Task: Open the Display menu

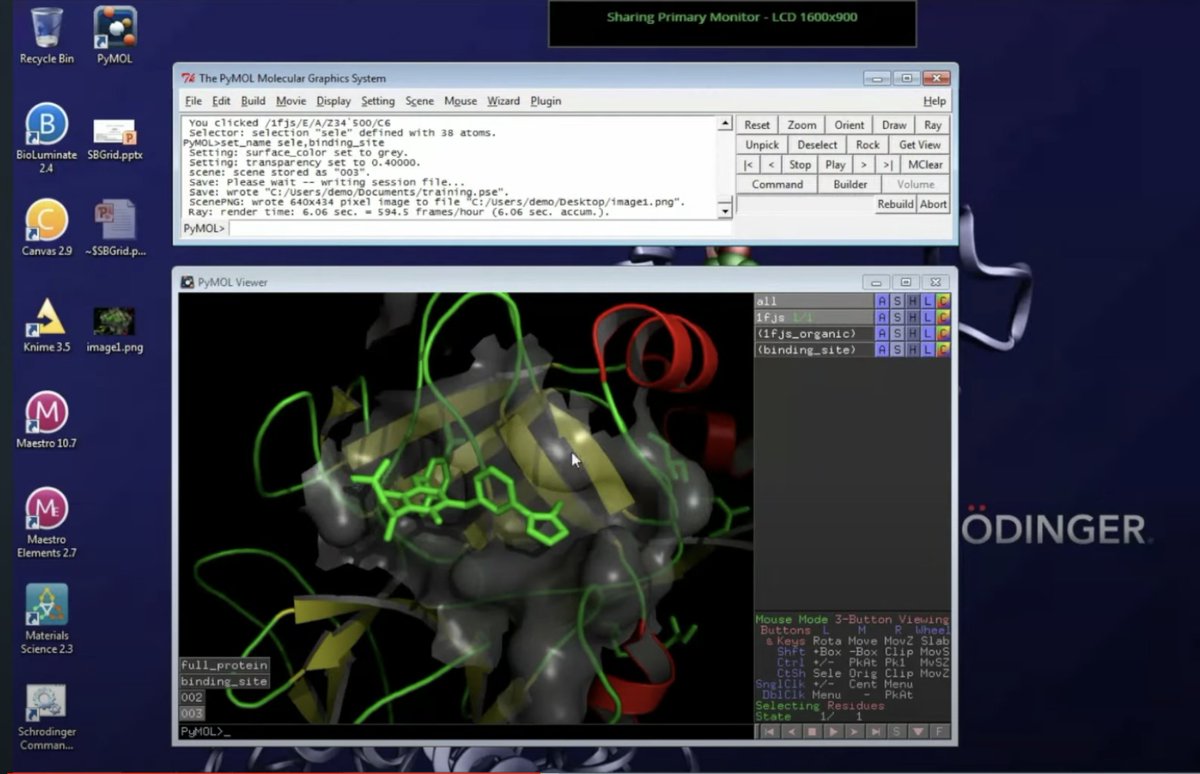Action: 333,101
